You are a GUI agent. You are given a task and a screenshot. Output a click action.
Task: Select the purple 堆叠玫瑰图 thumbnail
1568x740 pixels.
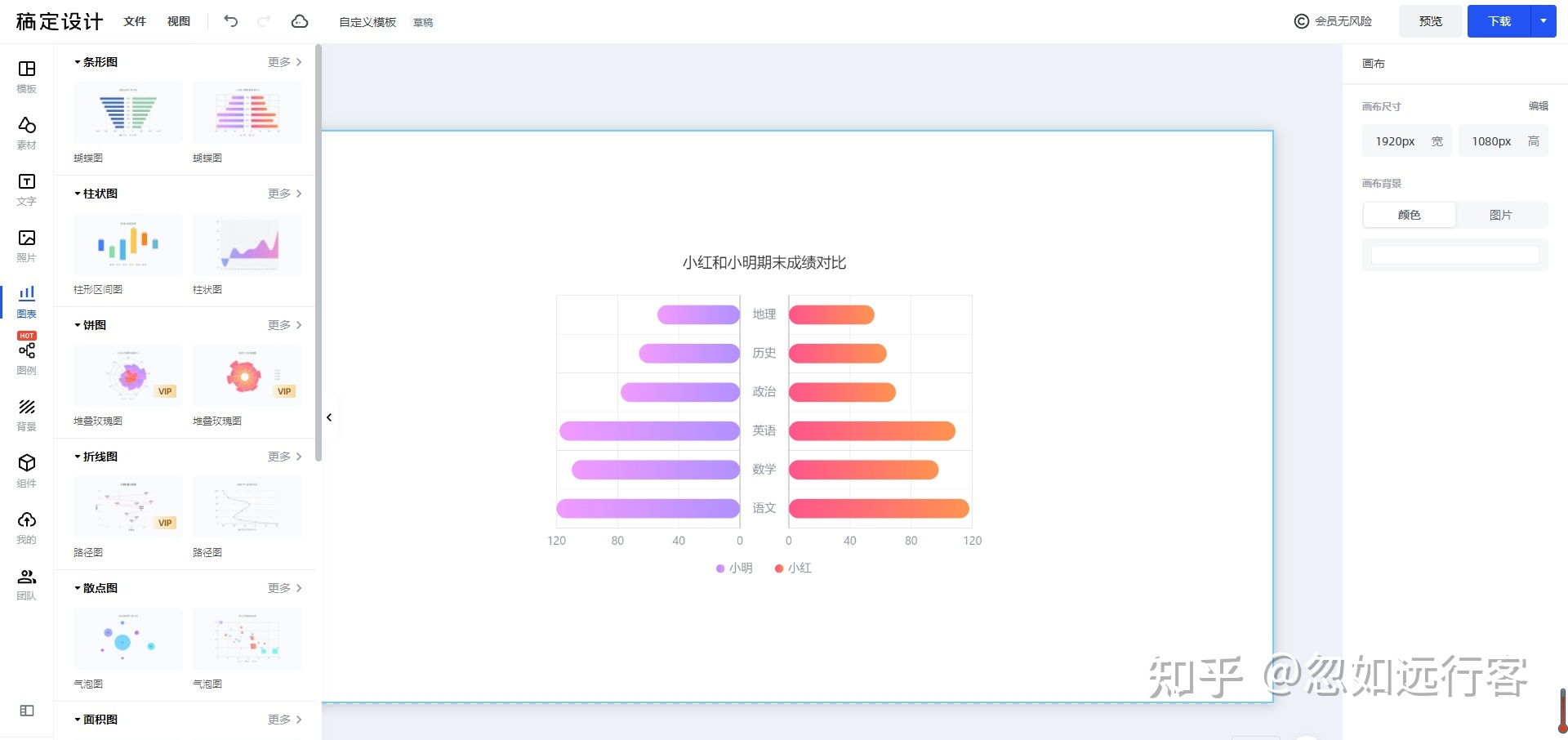[x=128, y=376]
